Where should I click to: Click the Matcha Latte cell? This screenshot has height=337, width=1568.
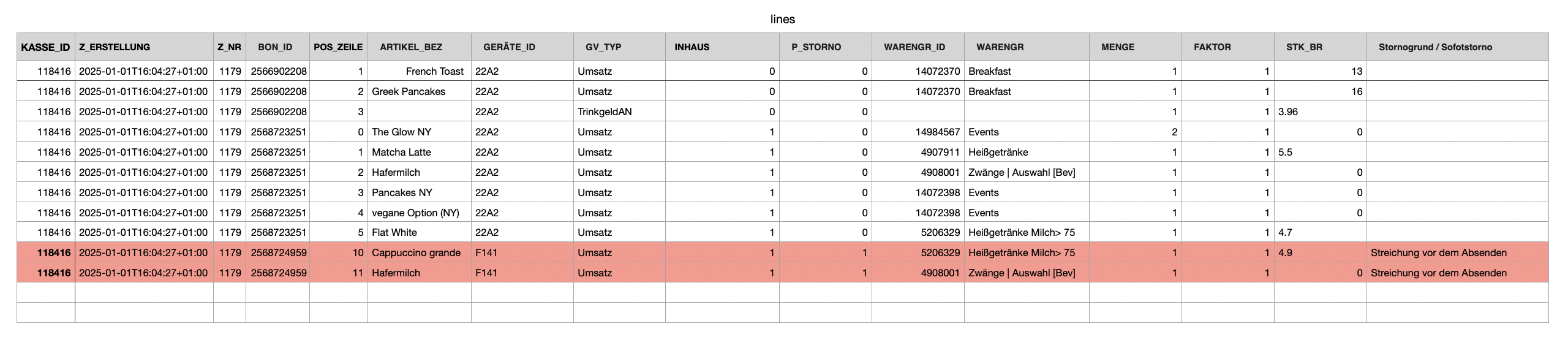click(401, 152)
